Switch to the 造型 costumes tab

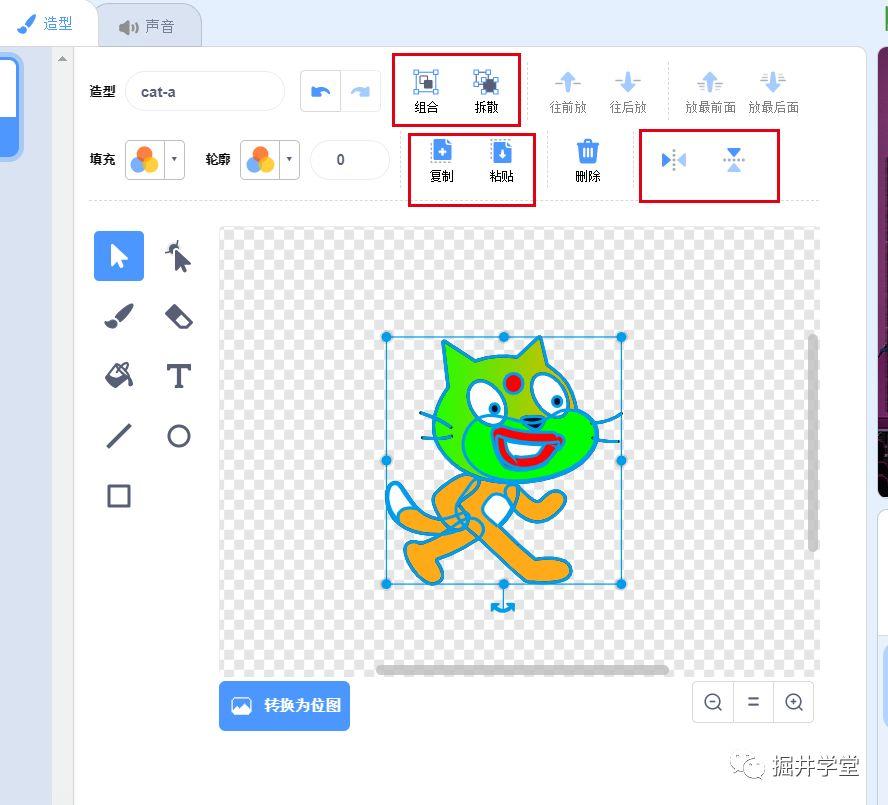point(45,23)
